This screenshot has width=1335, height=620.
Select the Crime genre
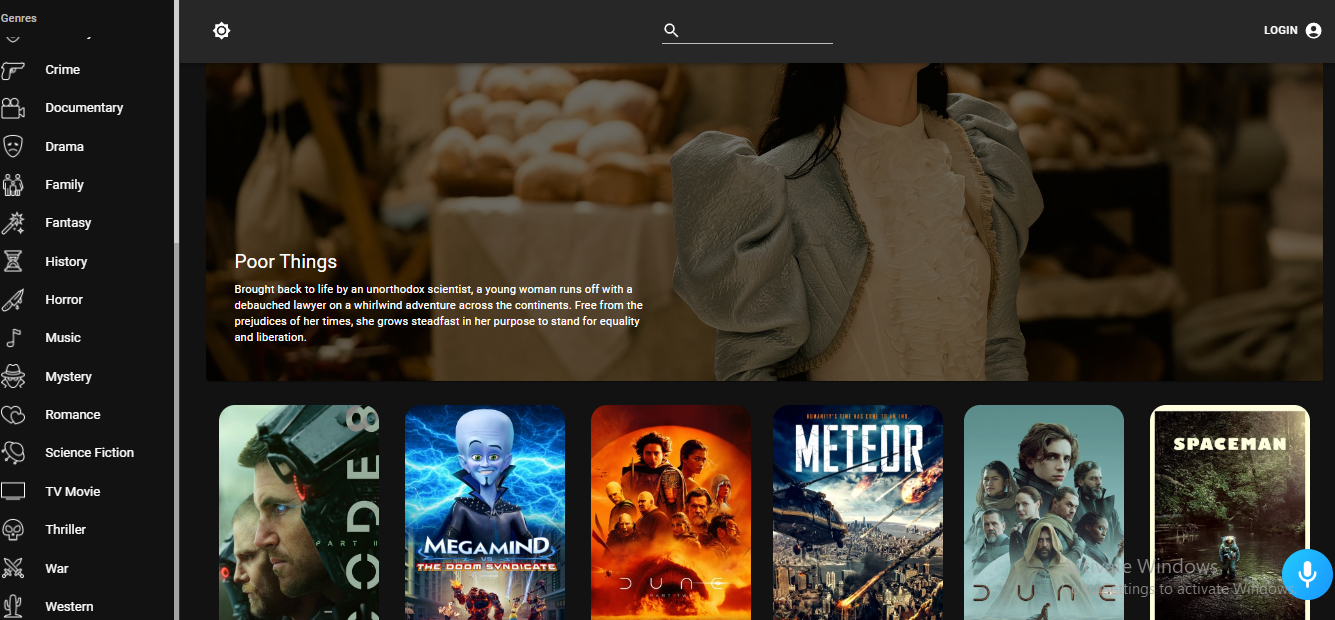62,70
